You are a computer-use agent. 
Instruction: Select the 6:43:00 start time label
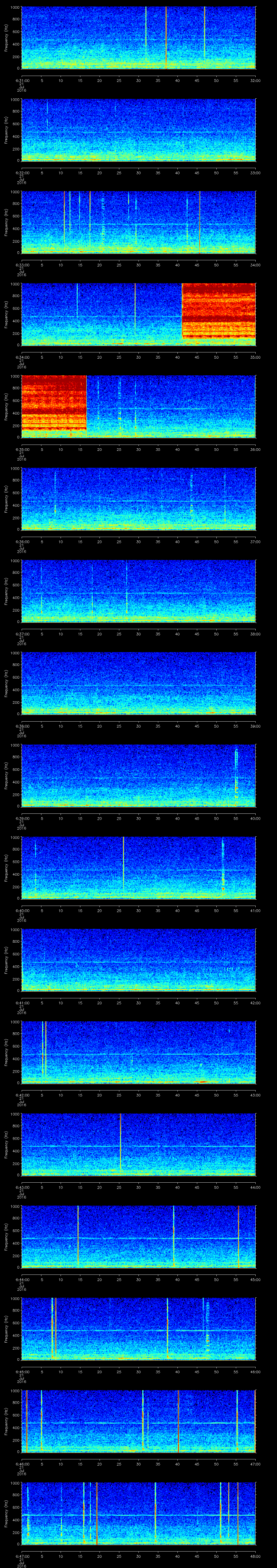(x=22, y=1187)
